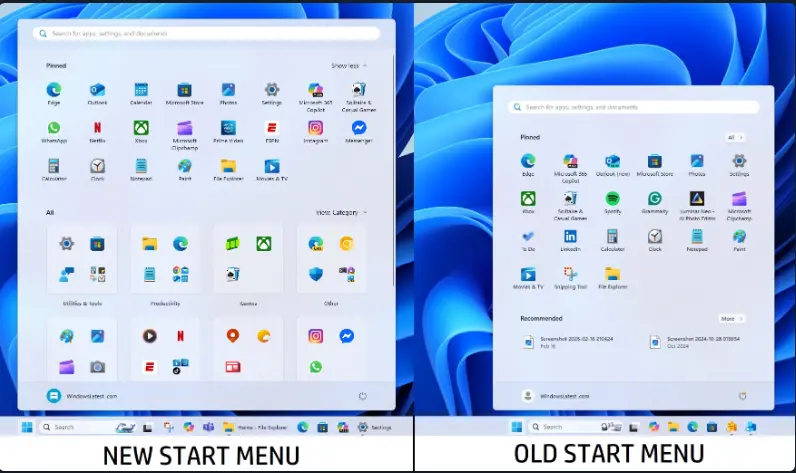Open the Utilities & tools category folder
This screenshot has height=473, width=796.
pyautogui.click(x=82, y=259)
